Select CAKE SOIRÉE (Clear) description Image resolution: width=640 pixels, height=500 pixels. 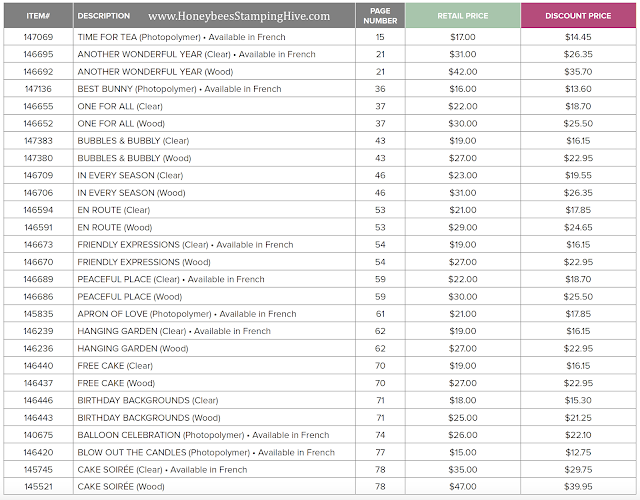tap(162, 470)
